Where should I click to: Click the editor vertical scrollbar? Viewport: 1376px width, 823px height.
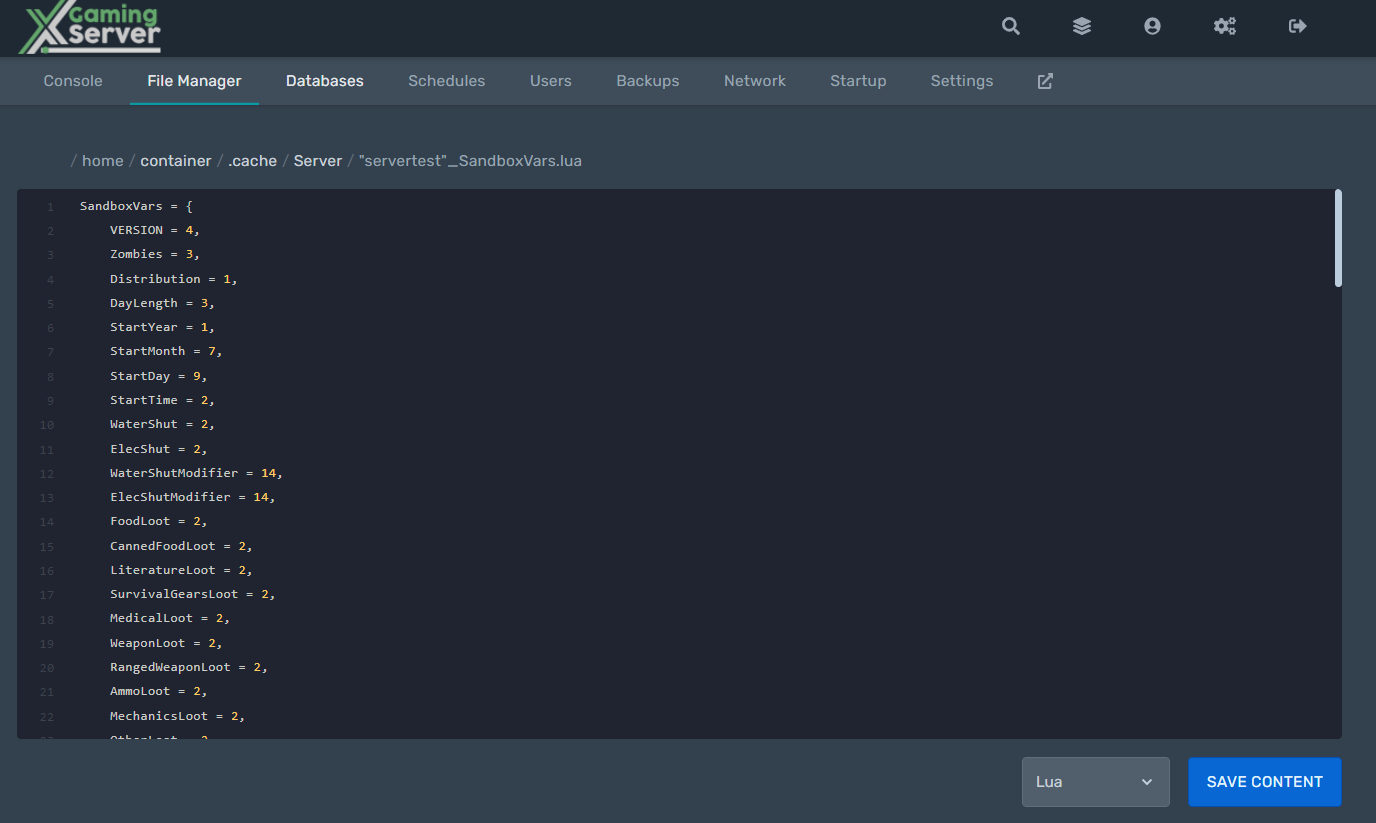tap(1338, 239)
